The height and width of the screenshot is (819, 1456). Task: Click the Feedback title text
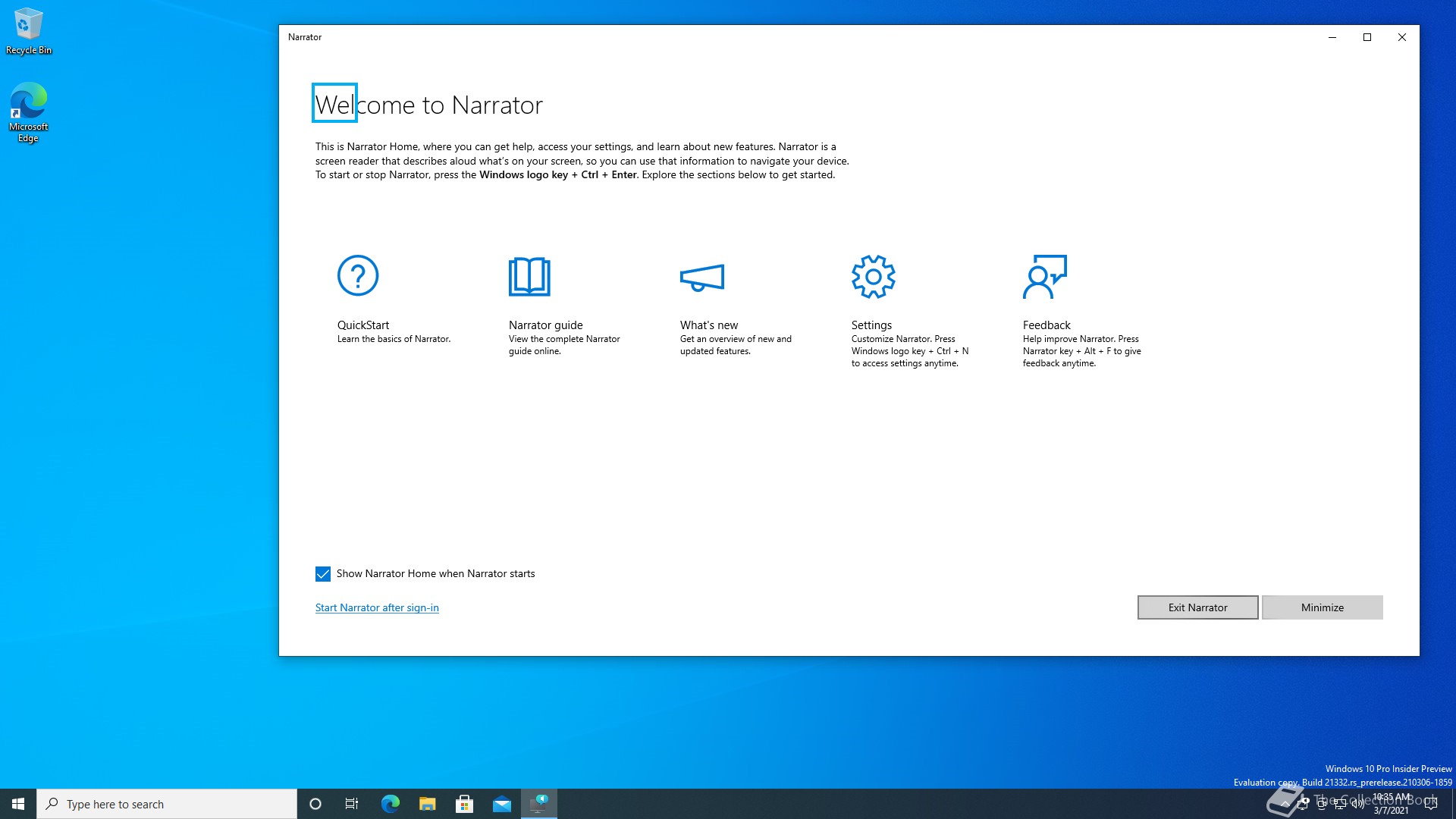pyautogui.click(x=1046, y=325)
